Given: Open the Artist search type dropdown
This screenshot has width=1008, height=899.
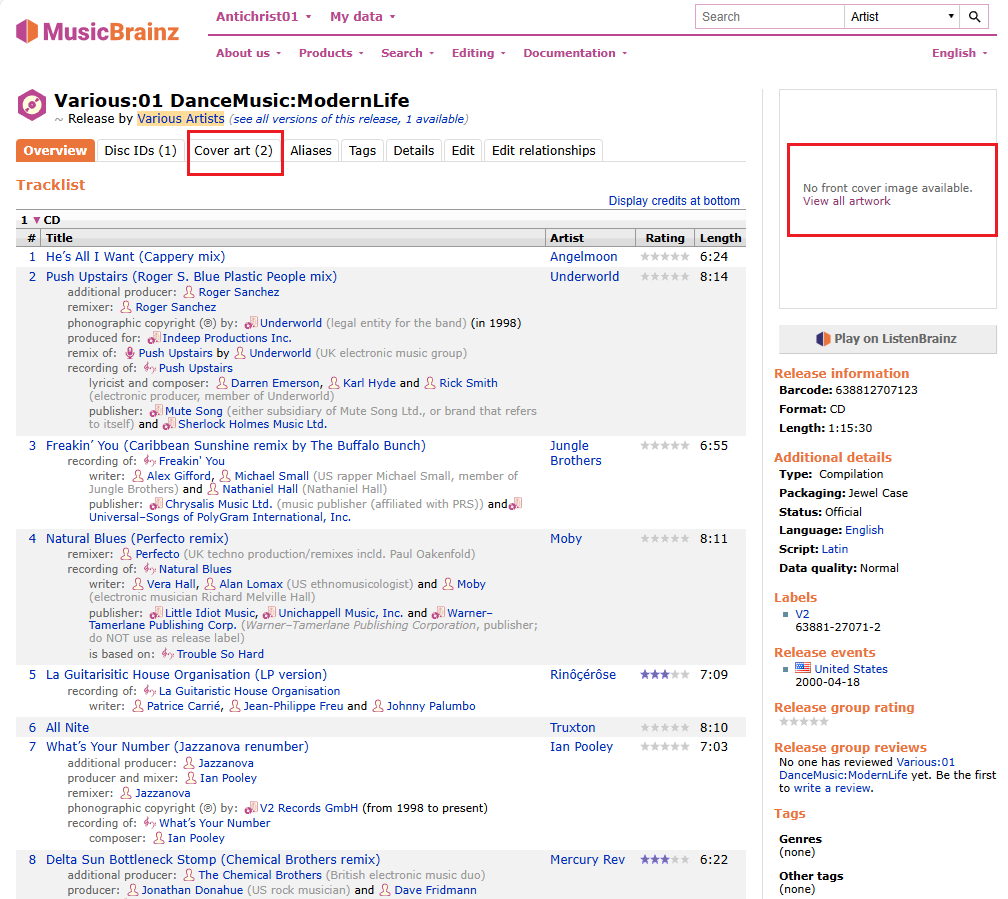Looking at the screenshot, I should point(902,17).
